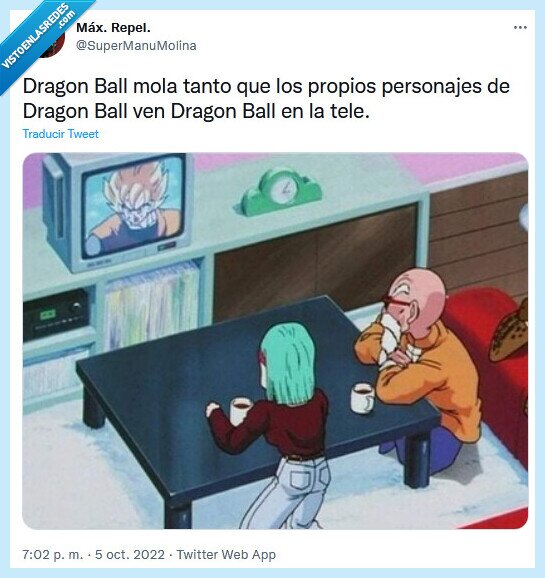Screen dimensions: 545x578
Task: Click the VISTOENLASREDES.com corner banner
Action: pos(39,37)
